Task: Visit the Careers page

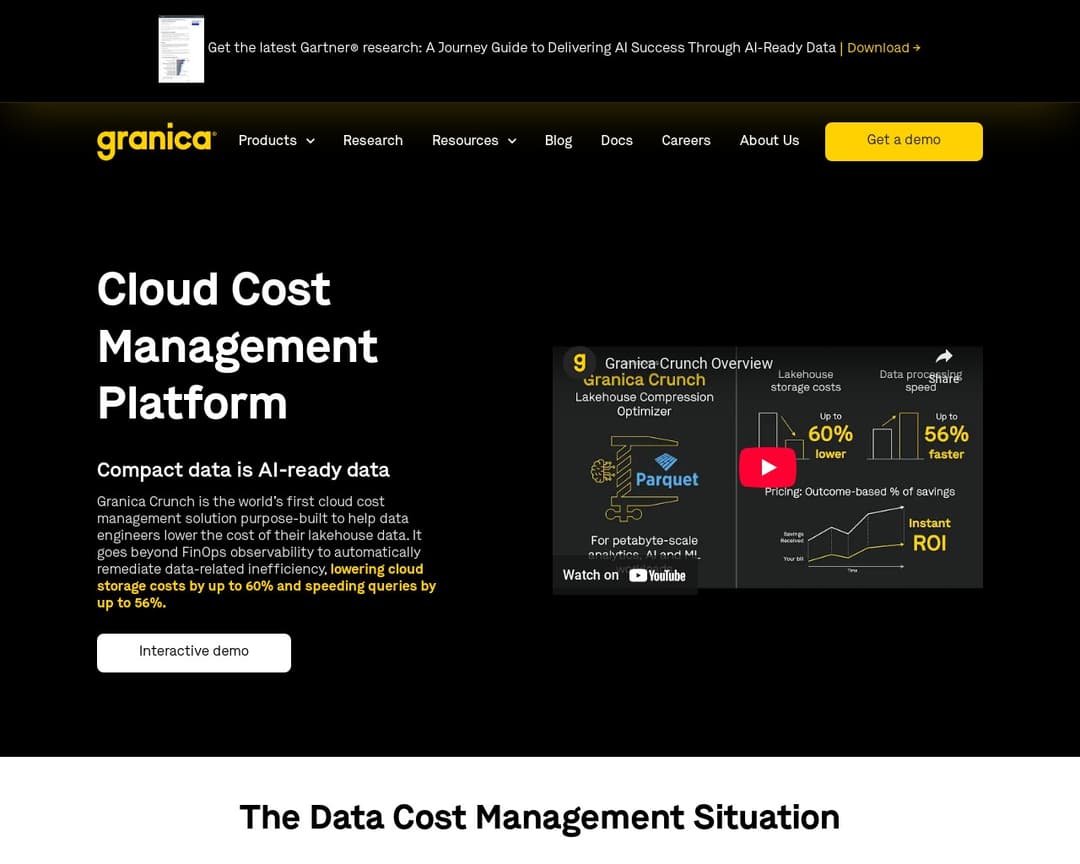Action: point(686,141)
